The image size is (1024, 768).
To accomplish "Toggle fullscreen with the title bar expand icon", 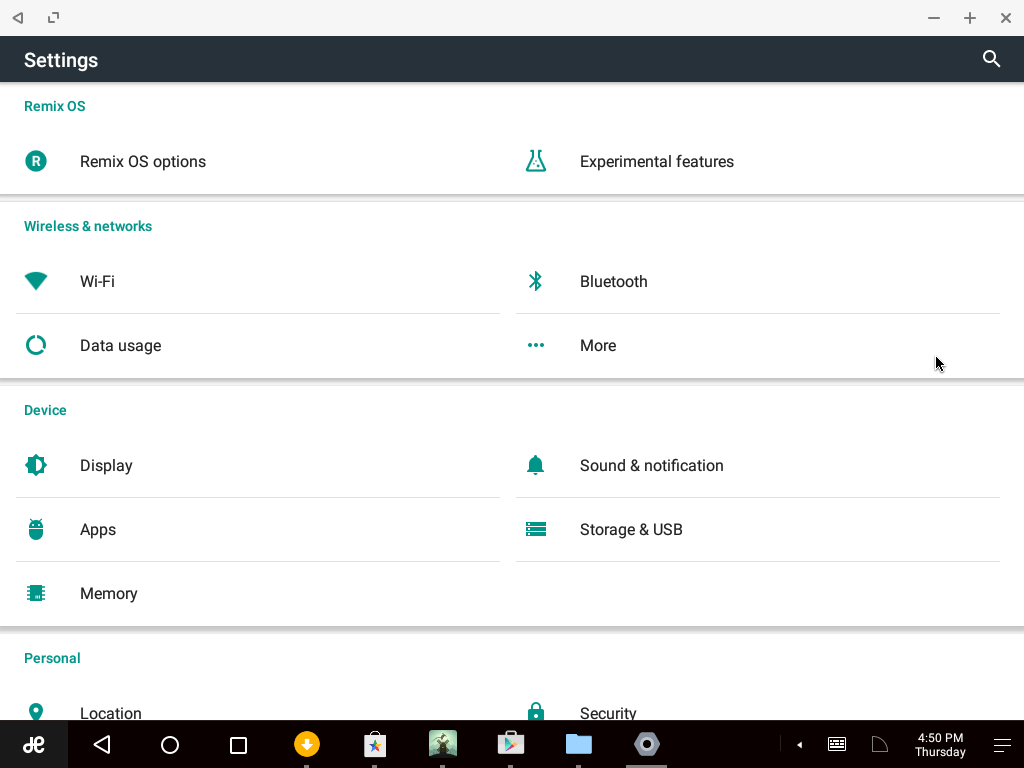I will (x=54, y=18).
